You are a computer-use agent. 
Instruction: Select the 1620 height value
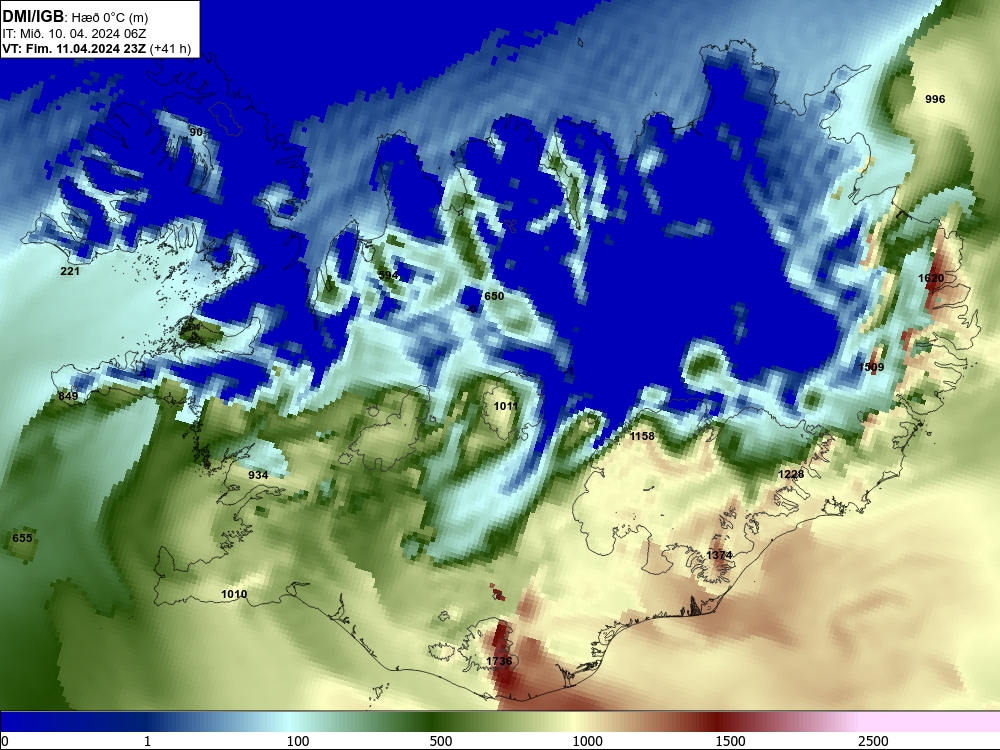point(931,278)
